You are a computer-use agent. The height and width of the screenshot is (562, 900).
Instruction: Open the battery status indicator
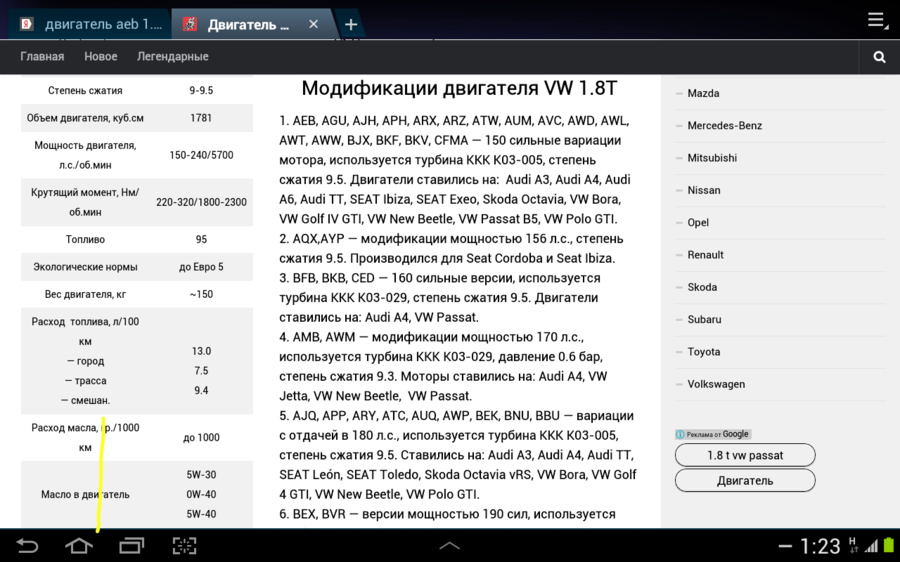coord(889,545)
